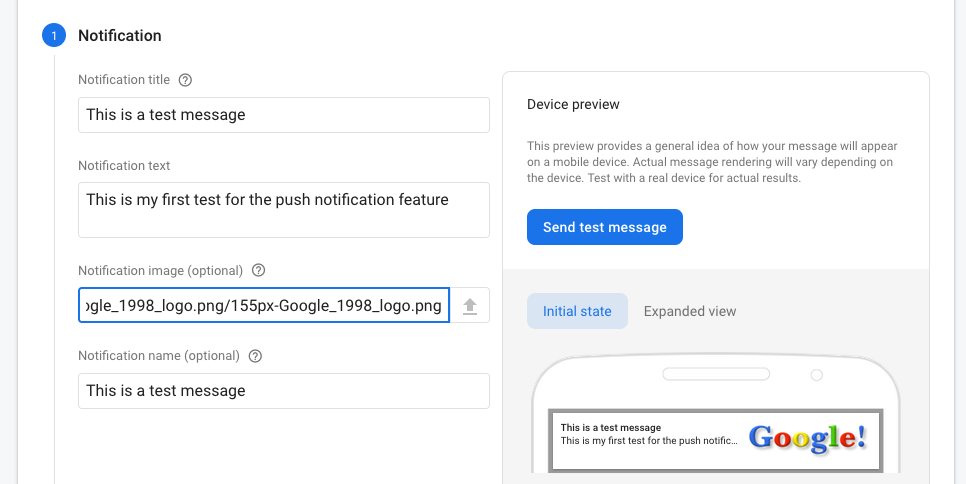
Task: Select the Google logo preview image
Action: (808, 438)
